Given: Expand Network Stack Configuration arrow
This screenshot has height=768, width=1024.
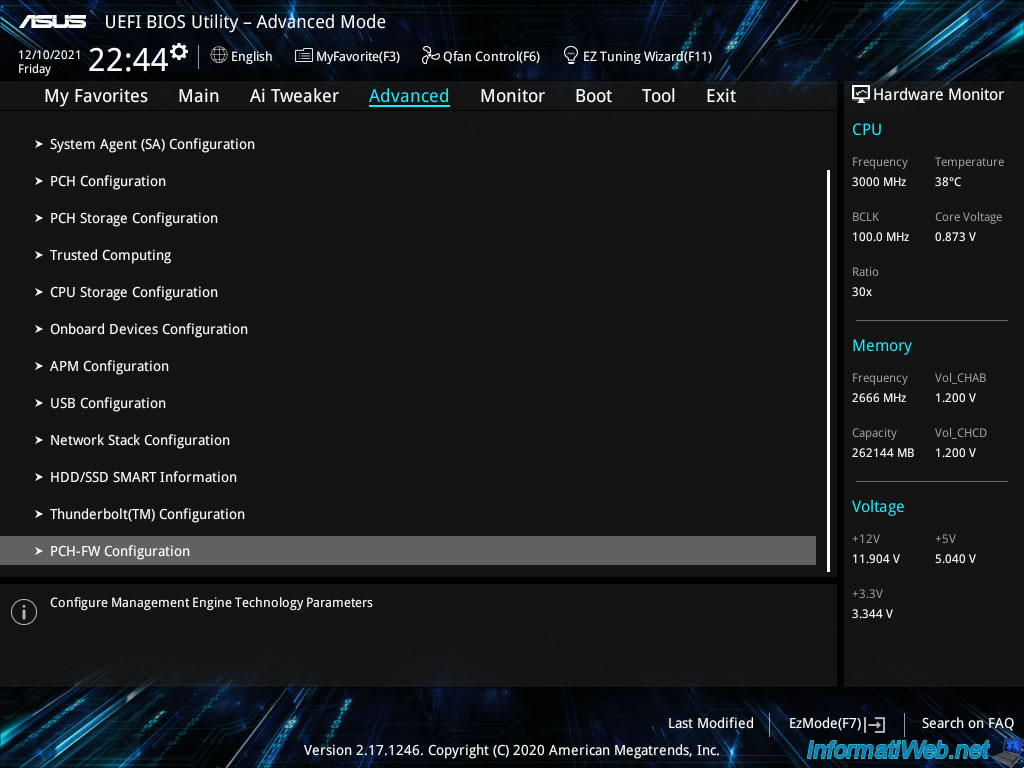Looking at the screenshot, I should [x=39, y=440].
